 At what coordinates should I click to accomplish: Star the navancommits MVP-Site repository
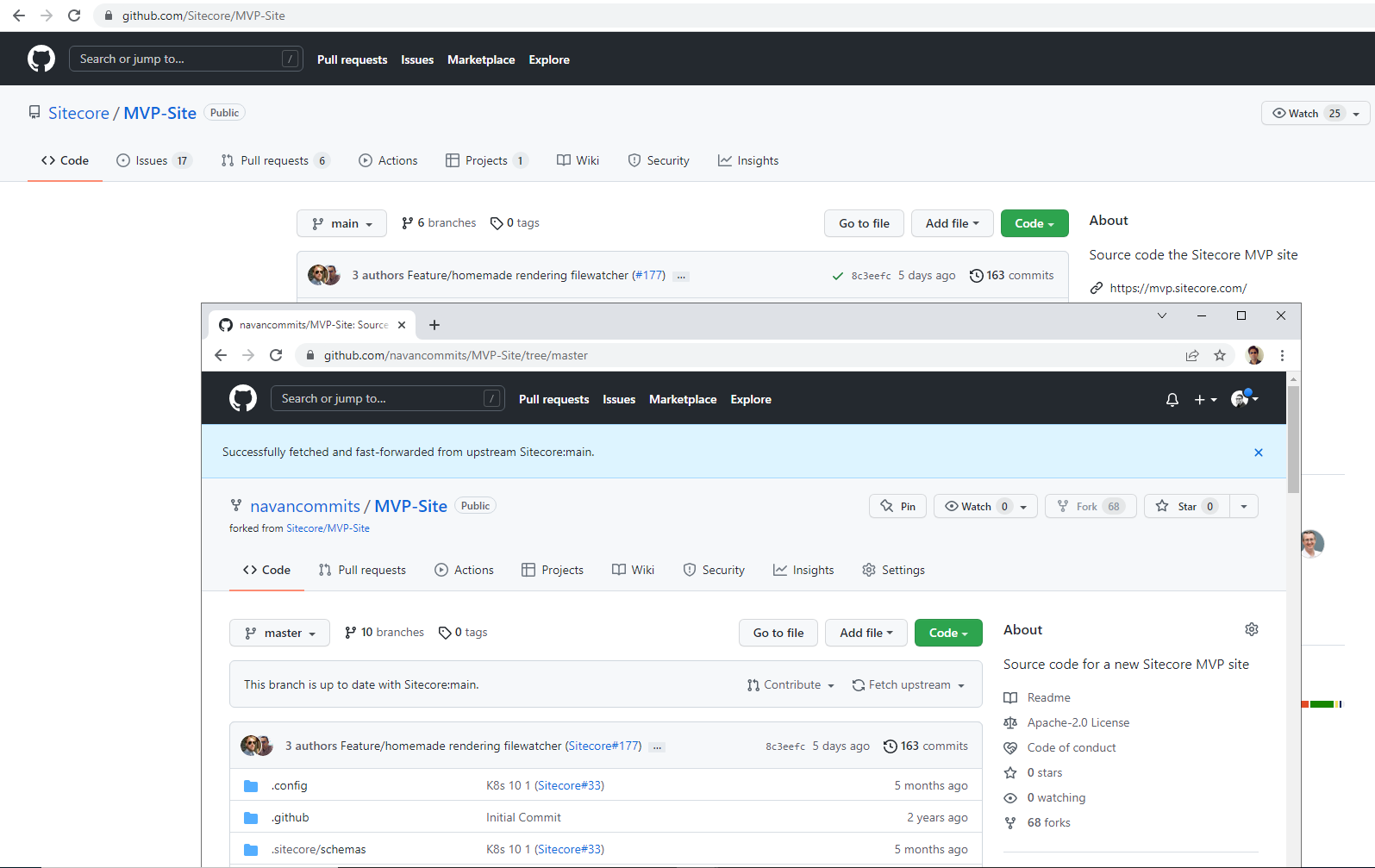tap(1188, 506)
